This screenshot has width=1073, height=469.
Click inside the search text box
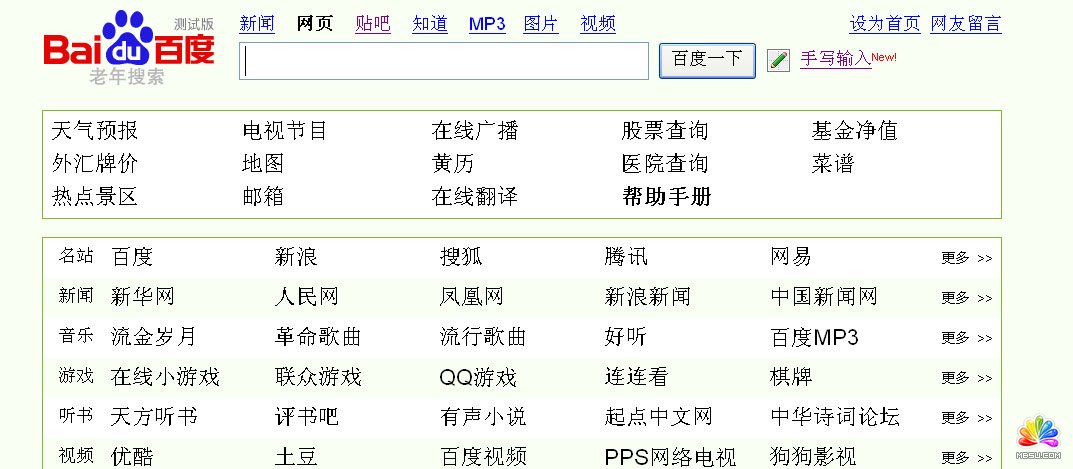443,61
